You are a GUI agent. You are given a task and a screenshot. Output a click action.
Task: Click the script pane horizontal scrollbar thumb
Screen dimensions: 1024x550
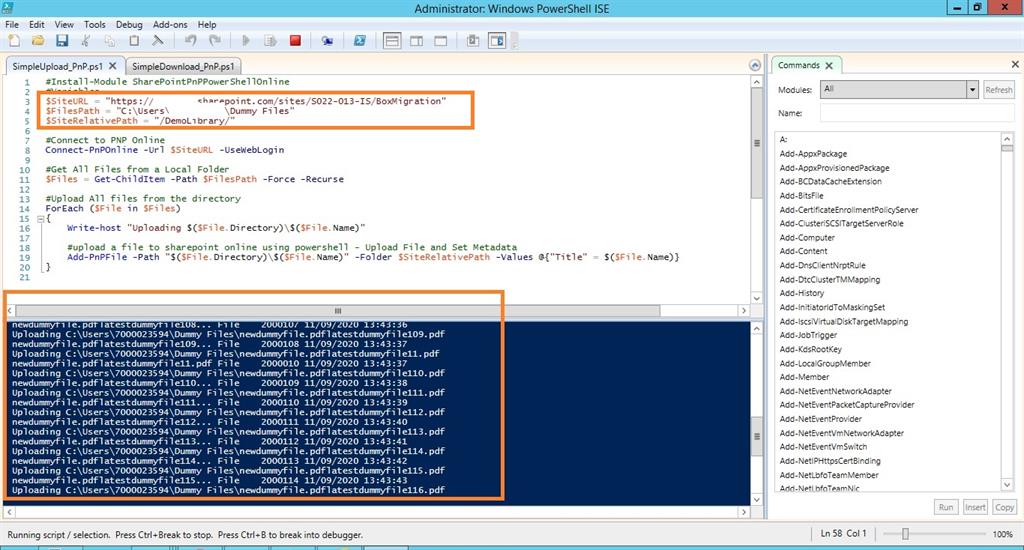click(x=338, y=311)
